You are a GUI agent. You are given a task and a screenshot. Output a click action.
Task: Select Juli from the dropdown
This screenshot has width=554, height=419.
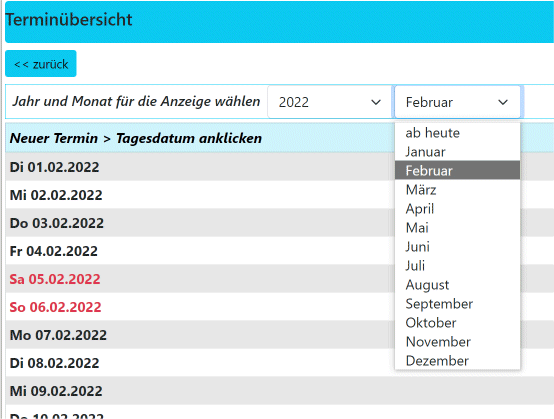click(458, 266)
